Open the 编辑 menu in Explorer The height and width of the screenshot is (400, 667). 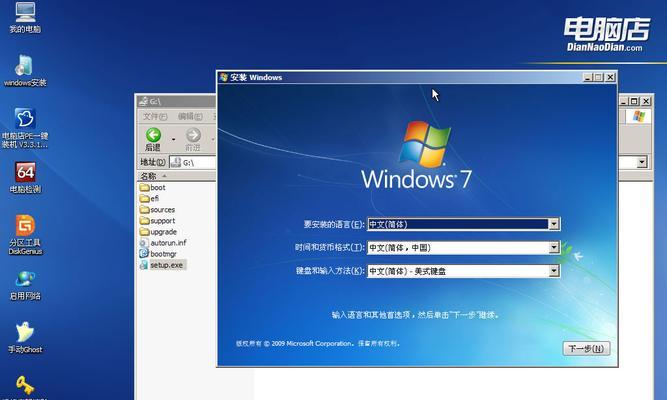coord(190,116)
